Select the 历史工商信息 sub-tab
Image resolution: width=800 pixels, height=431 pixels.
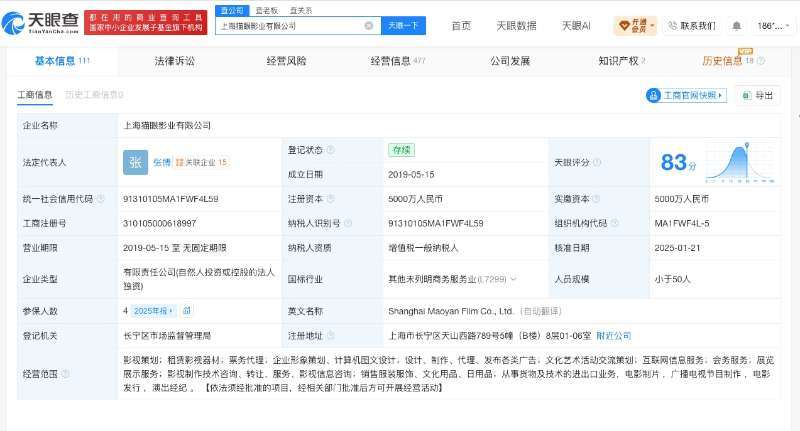point(94,95)
